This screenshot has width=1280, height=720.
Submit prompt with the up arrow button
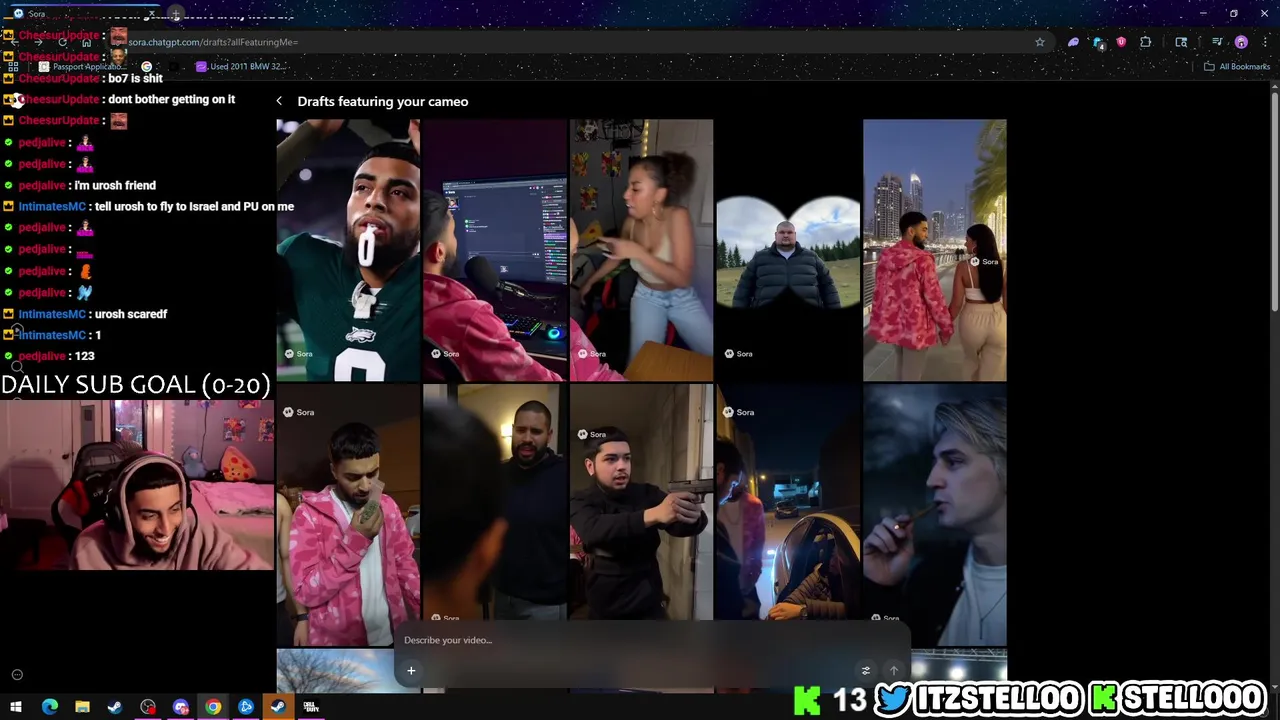(894, 670)
